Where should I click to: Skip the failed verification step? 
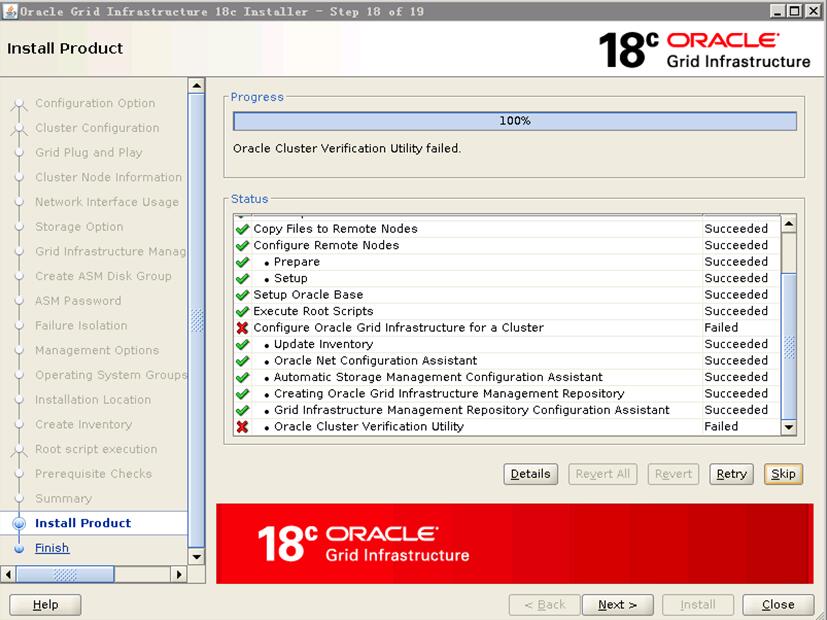[x=783, y=474]
